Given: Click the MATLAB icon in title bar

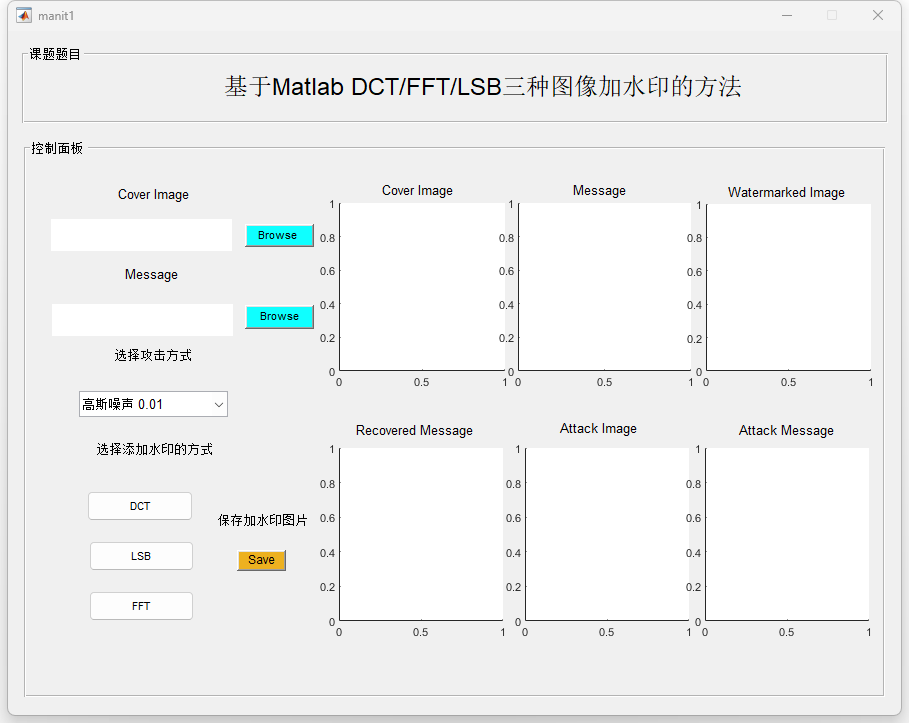Looking at the screenshot, I should (x=24, y=16).
